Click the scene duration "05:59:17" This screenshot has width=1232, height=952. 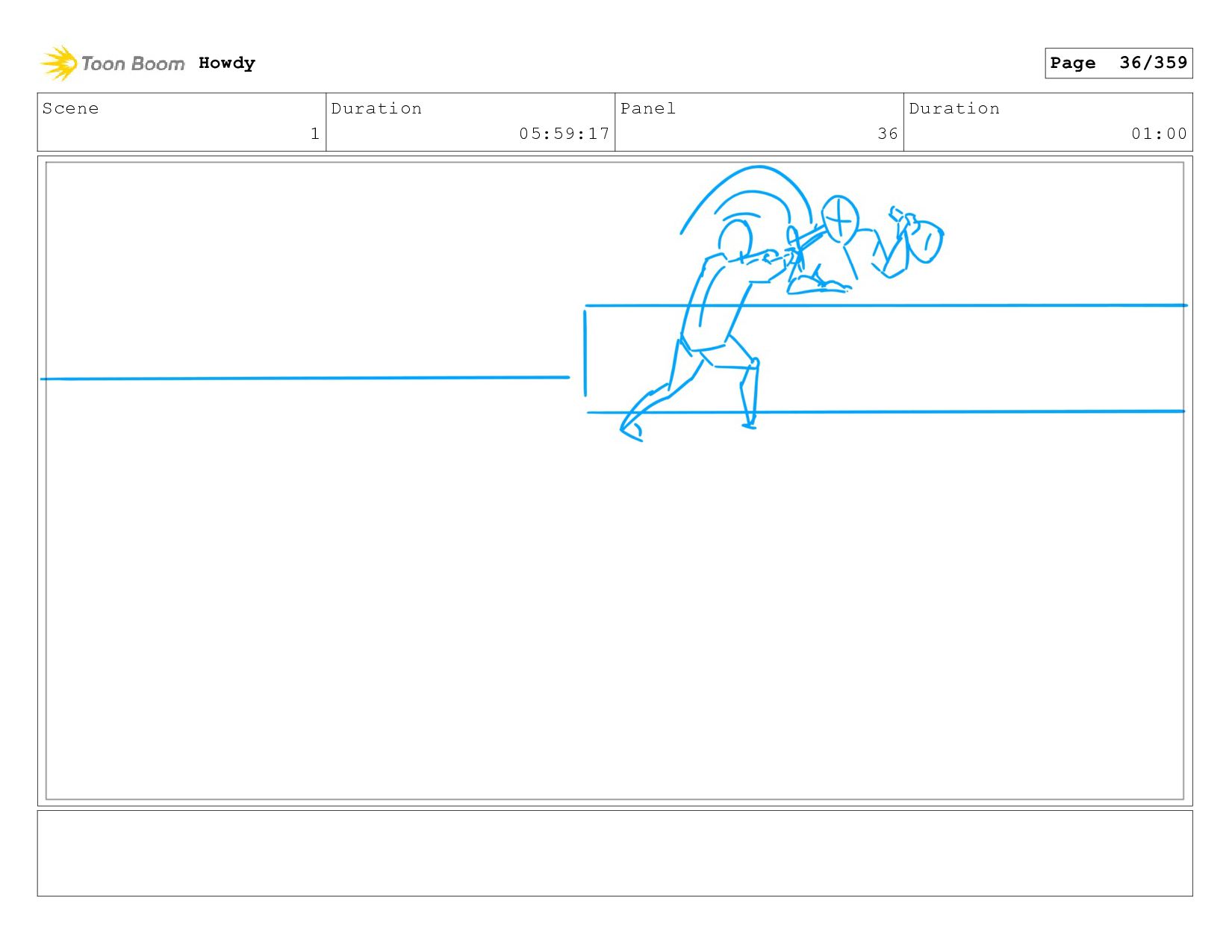(564, 134)
